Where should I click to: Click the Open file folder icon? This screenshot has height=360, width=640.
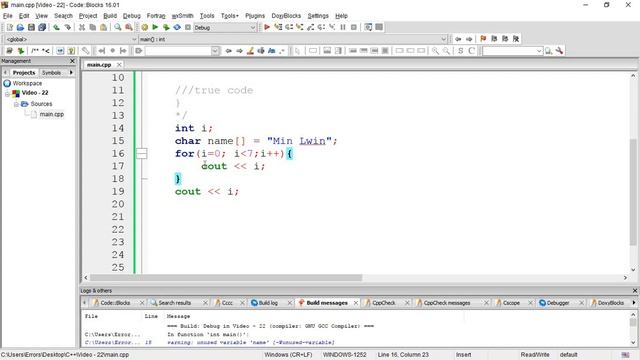(x=20, y=27)
